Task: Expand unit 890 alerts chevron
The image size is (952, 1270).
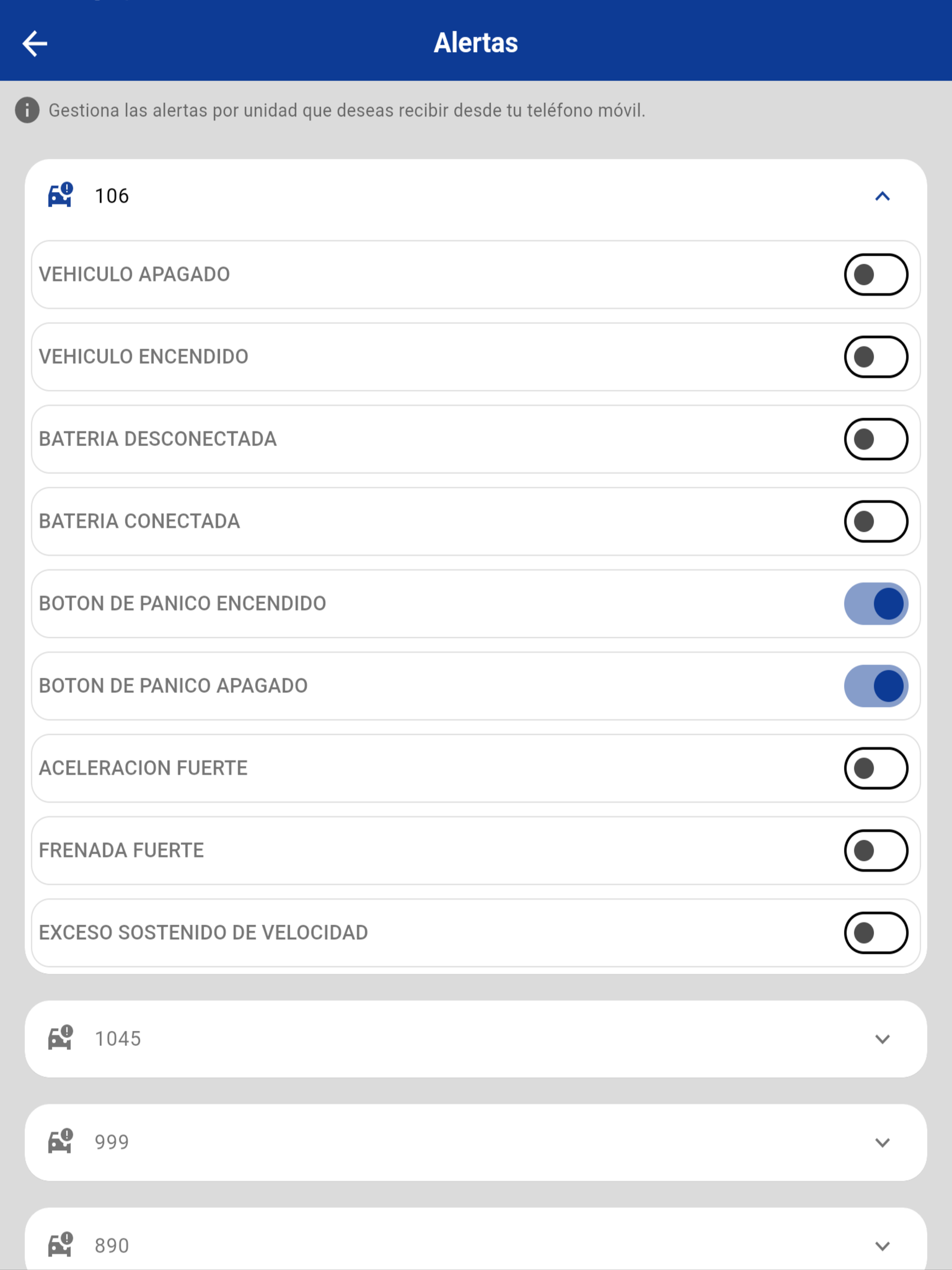Action: 882,1246
